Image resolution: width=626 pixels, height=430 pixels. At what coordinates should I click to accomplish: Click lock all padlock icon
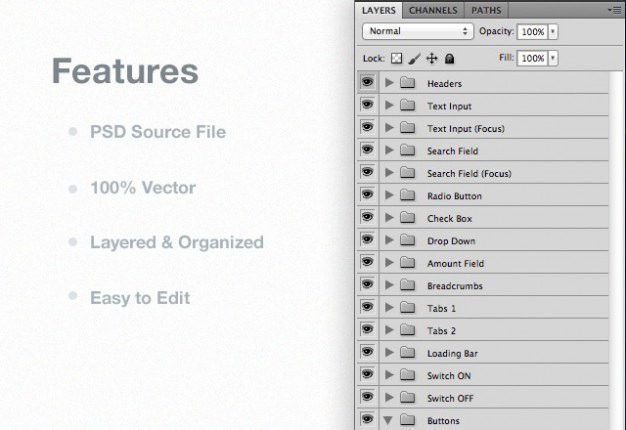[450, 59]
